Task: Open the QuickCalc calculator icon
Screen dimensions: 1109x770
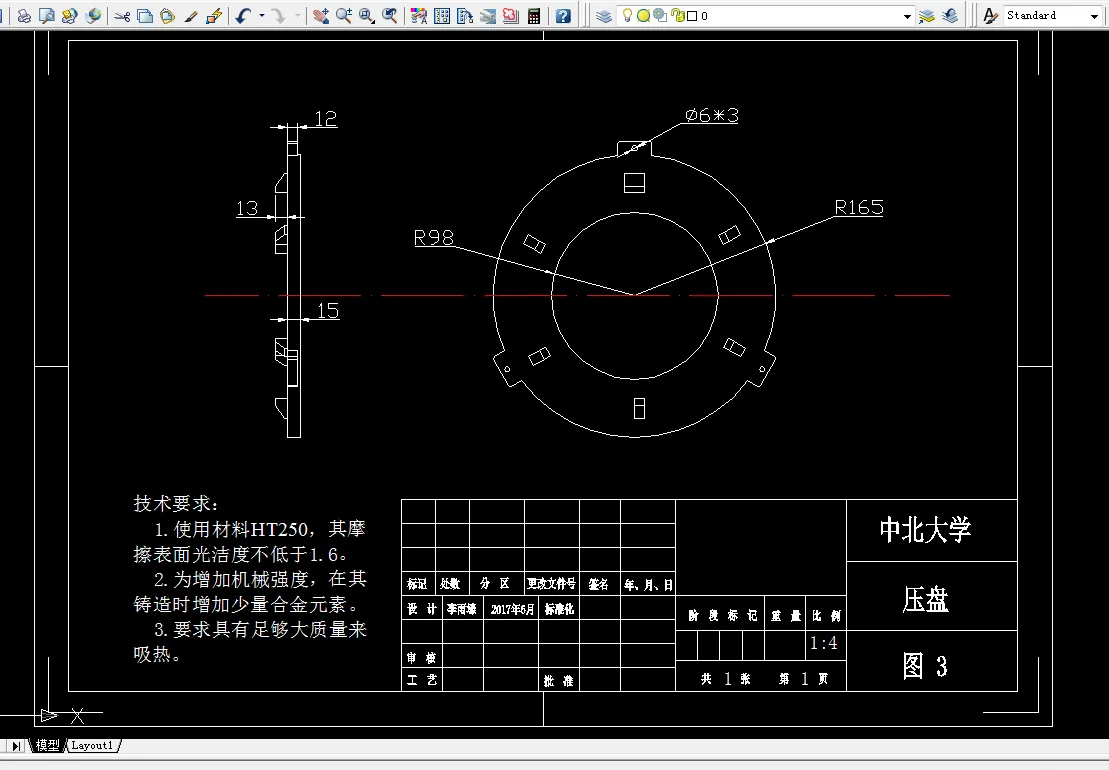Action: point(534,16)
